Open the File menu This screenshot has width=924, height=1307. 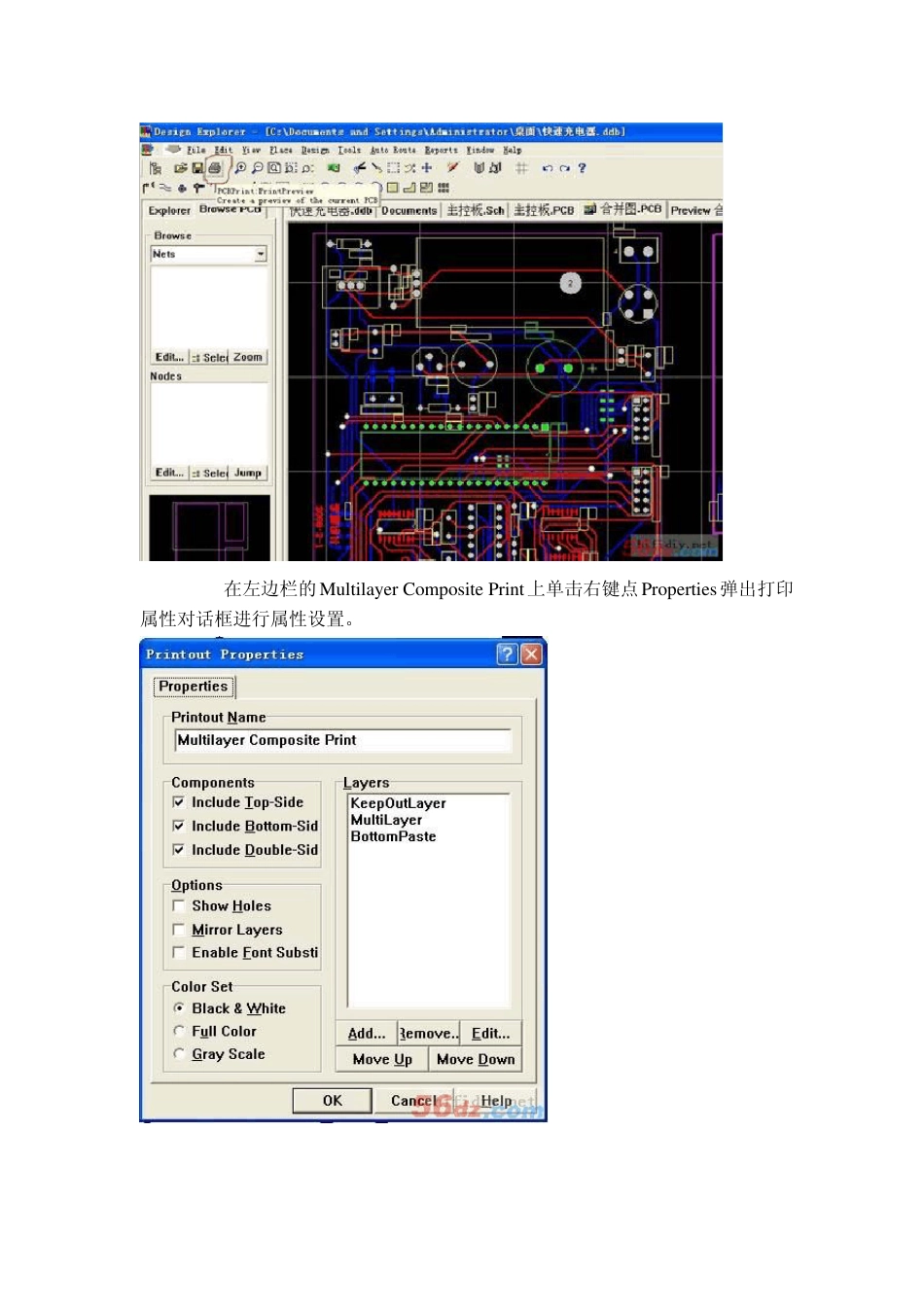[195, 150]
